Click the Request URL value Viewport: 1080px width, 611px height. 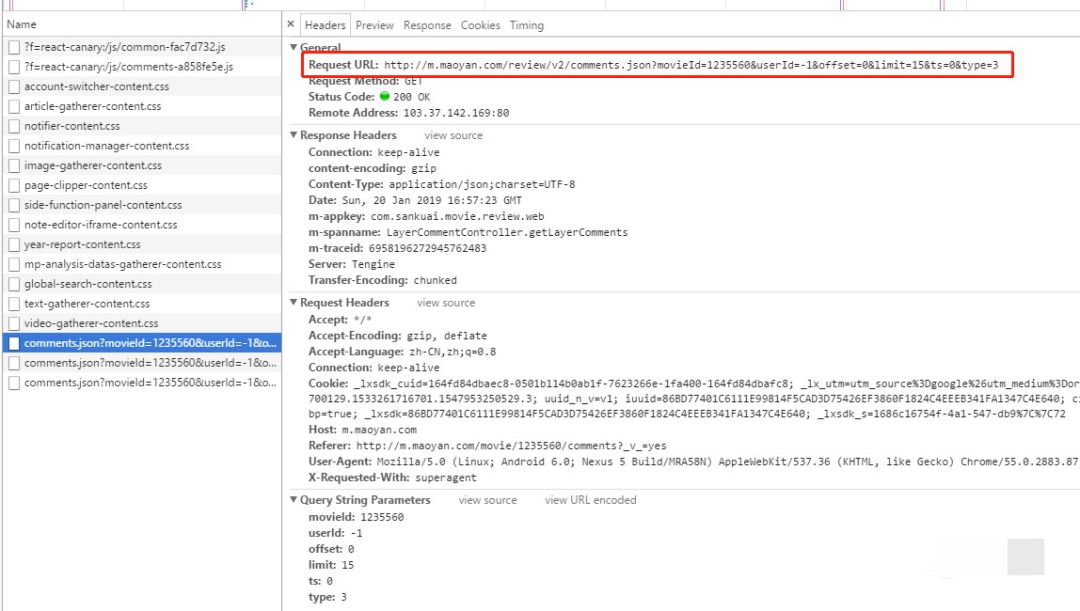(691, 65)
